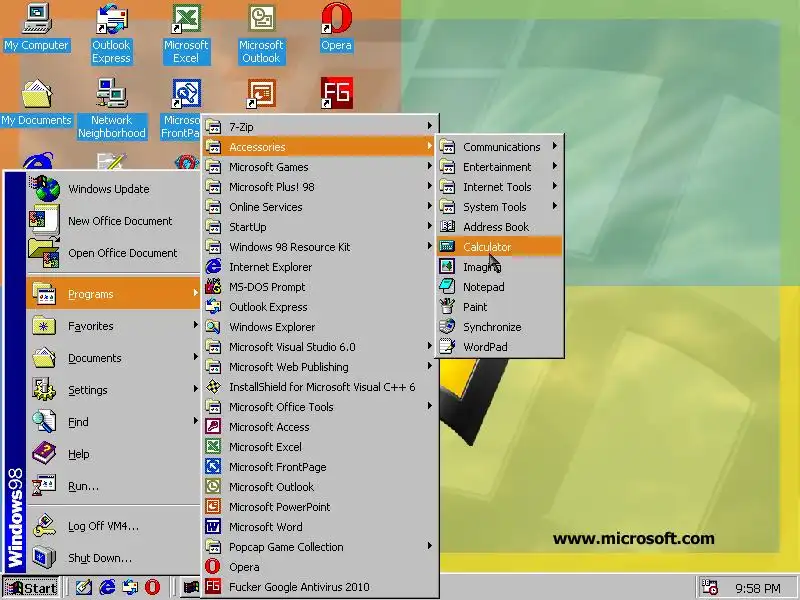Open My Computer desktop icon
This screenshot has height=600, width=800.
tap(36, 28)
